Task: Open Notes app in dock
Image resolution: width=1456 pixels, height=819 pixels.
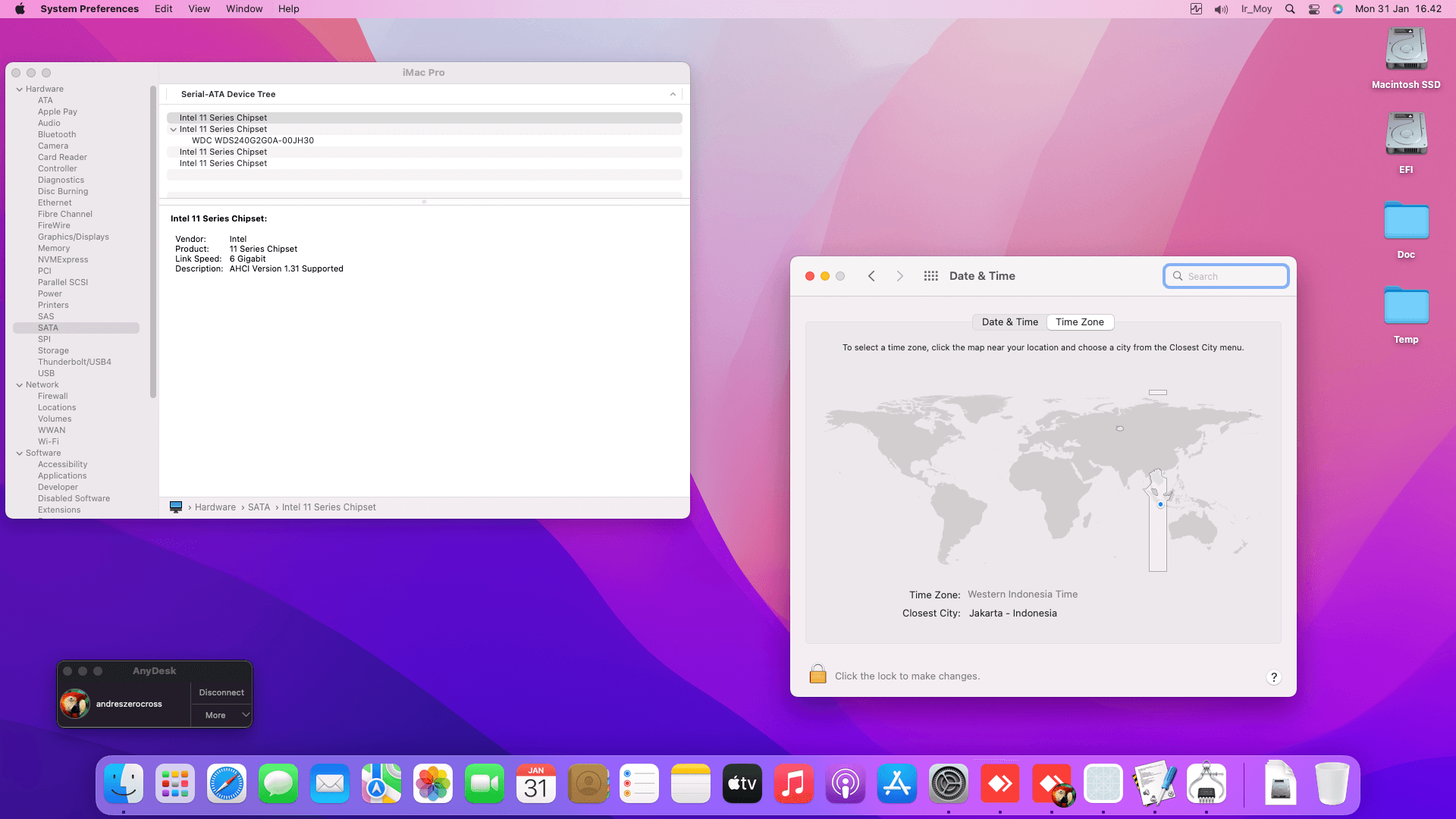Action: [691, 783]
